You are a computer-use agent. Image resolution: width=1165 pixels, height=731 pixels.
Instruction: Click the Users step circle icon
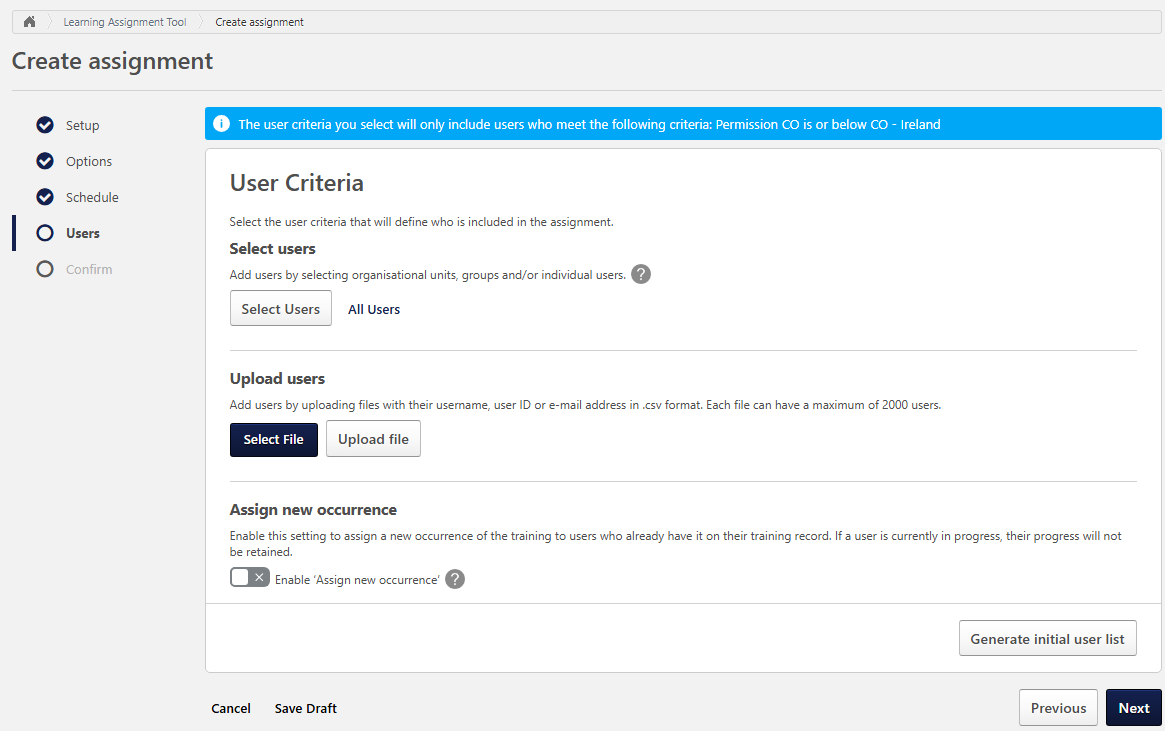(44, 233)
